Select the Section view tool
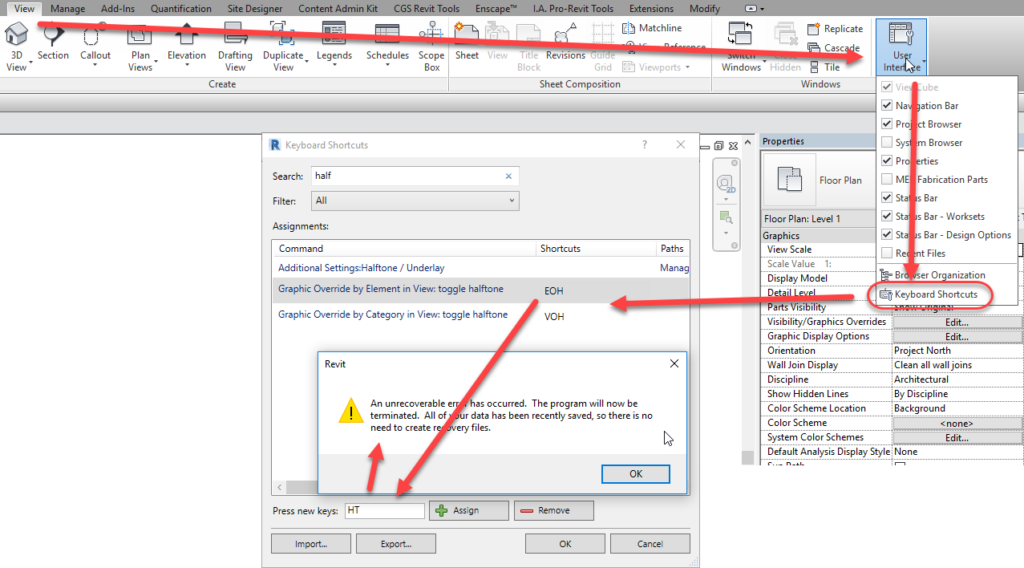The height and width of the screenshot is (568, 1024). tap(53, 43)
